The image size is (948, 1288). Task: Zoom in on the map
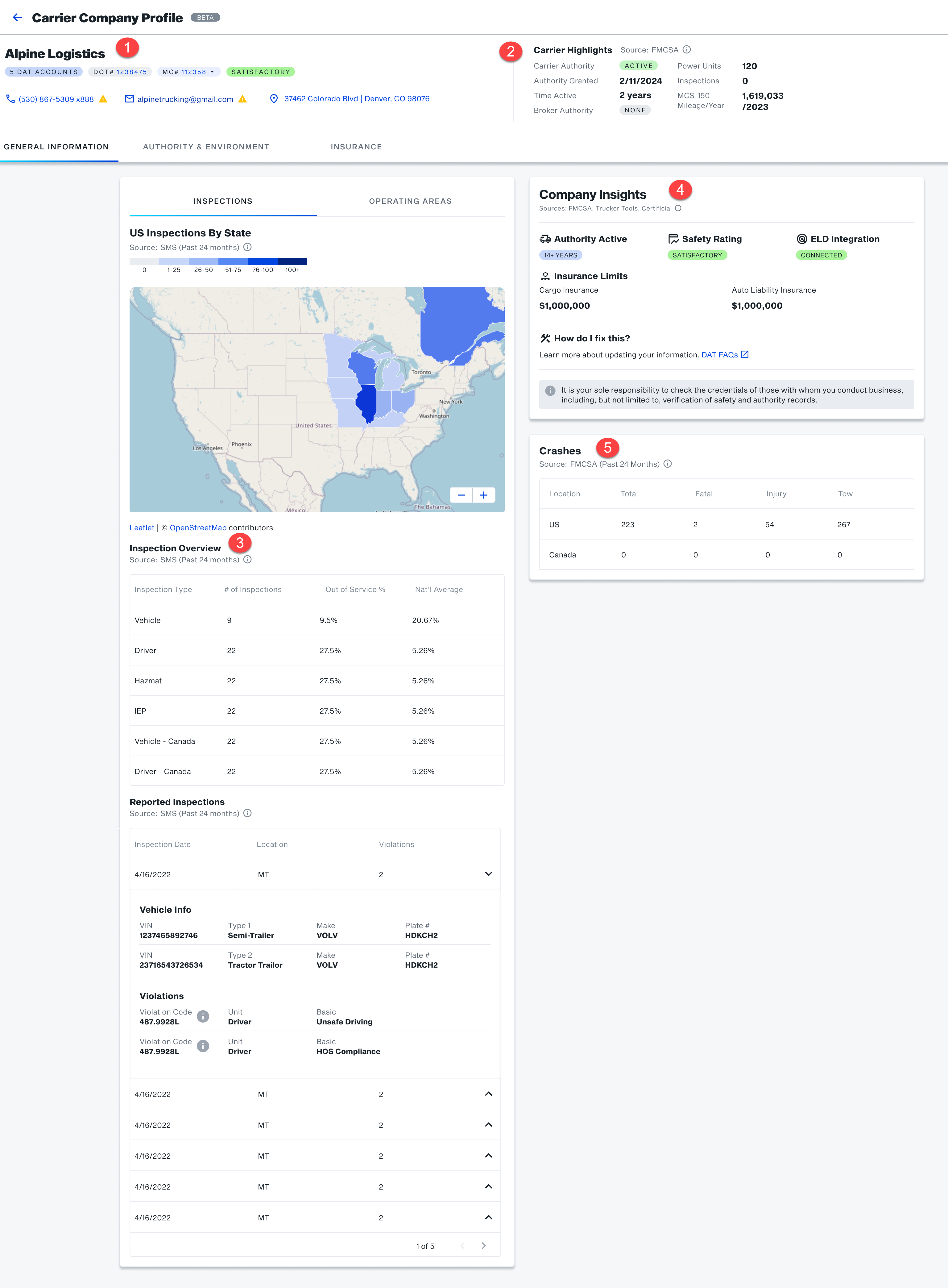coord(484,495)
